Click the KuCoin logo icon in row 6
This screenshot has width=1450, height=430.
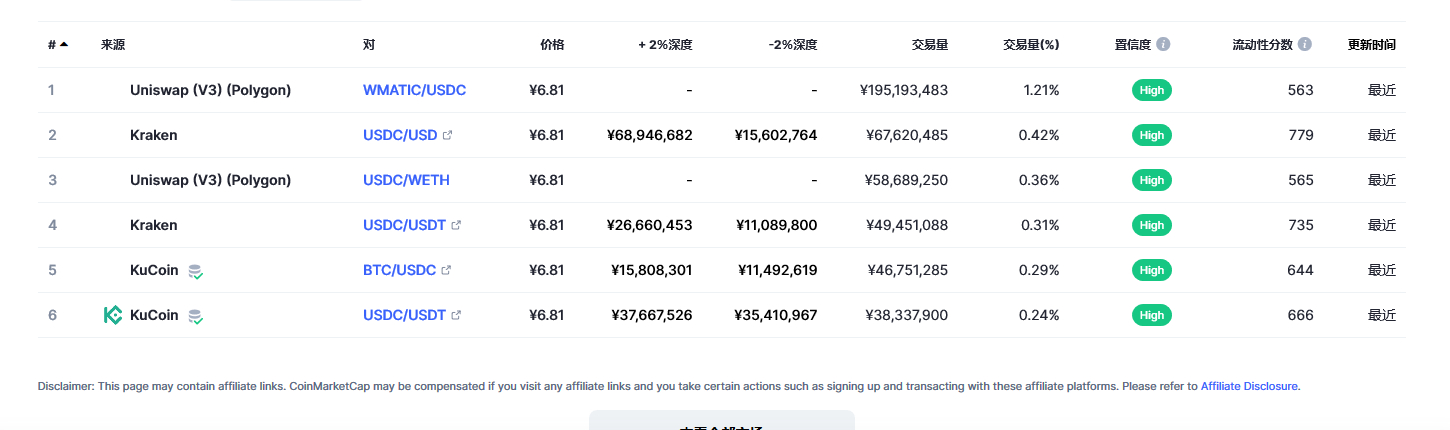click(113, 315)
